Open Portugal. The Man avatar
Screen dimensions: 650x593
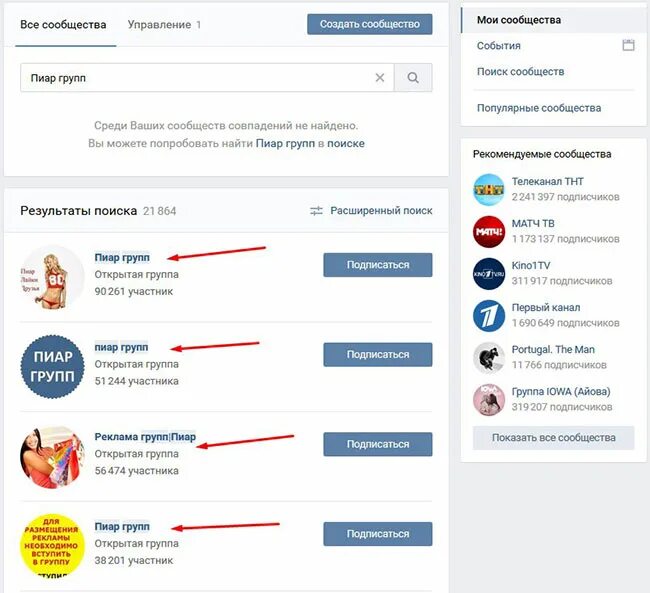tap(489, 358)
